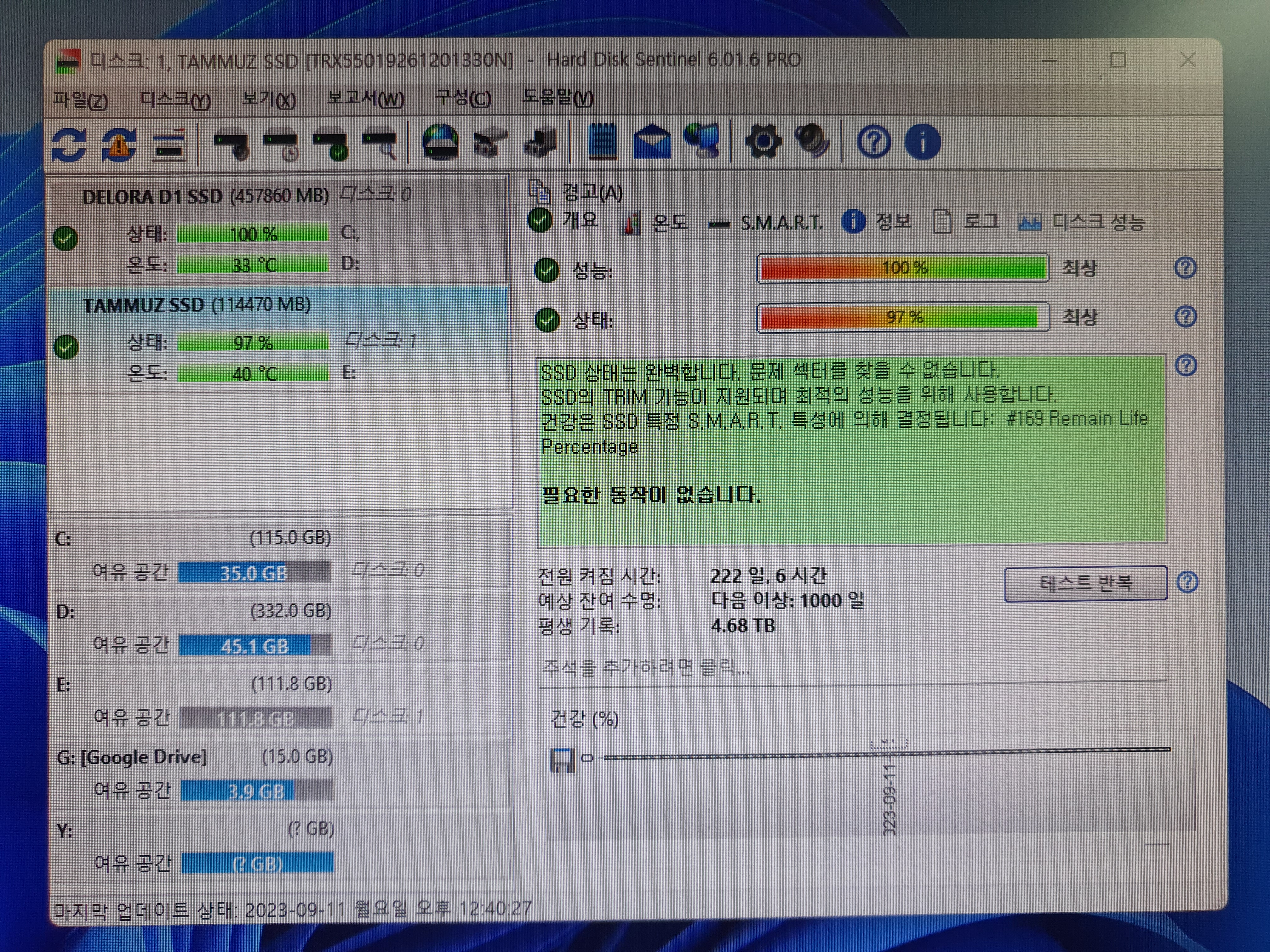The image size is (1270, 952).
Task: Click the last update status bar text
Action: (293, 909)
